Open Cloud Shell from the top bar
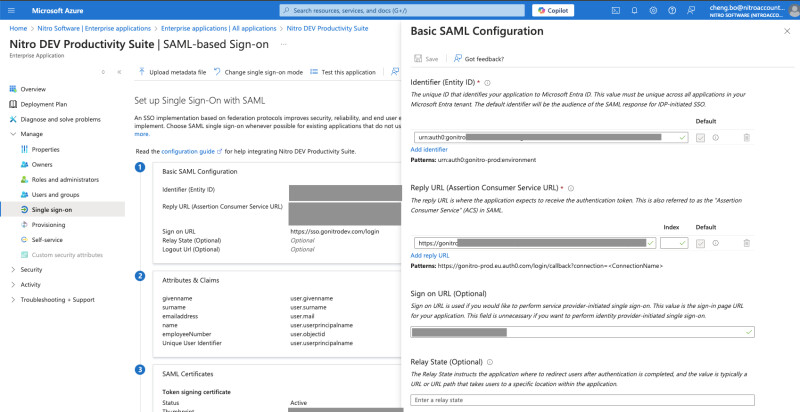Viewport: 800px width, 412px height. [x=616, y=10]
